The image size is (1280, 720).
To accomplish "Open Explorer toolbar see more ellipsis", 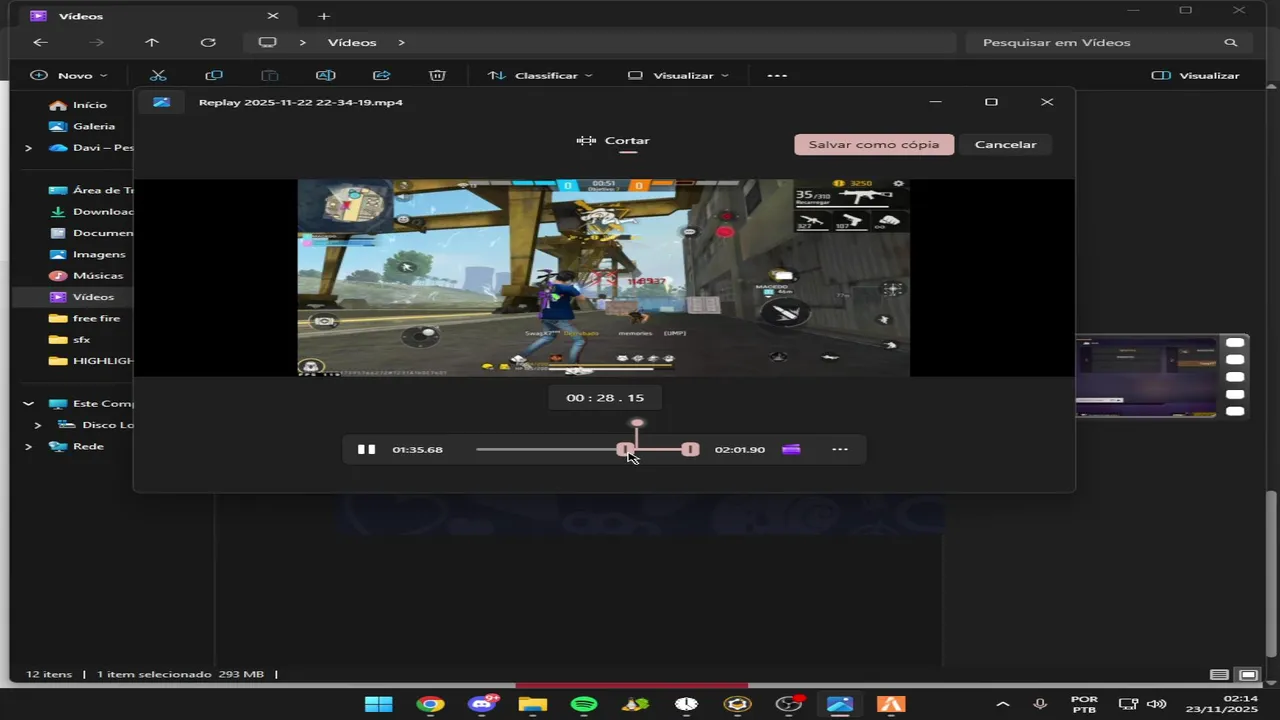I will [x=777, y=75].
